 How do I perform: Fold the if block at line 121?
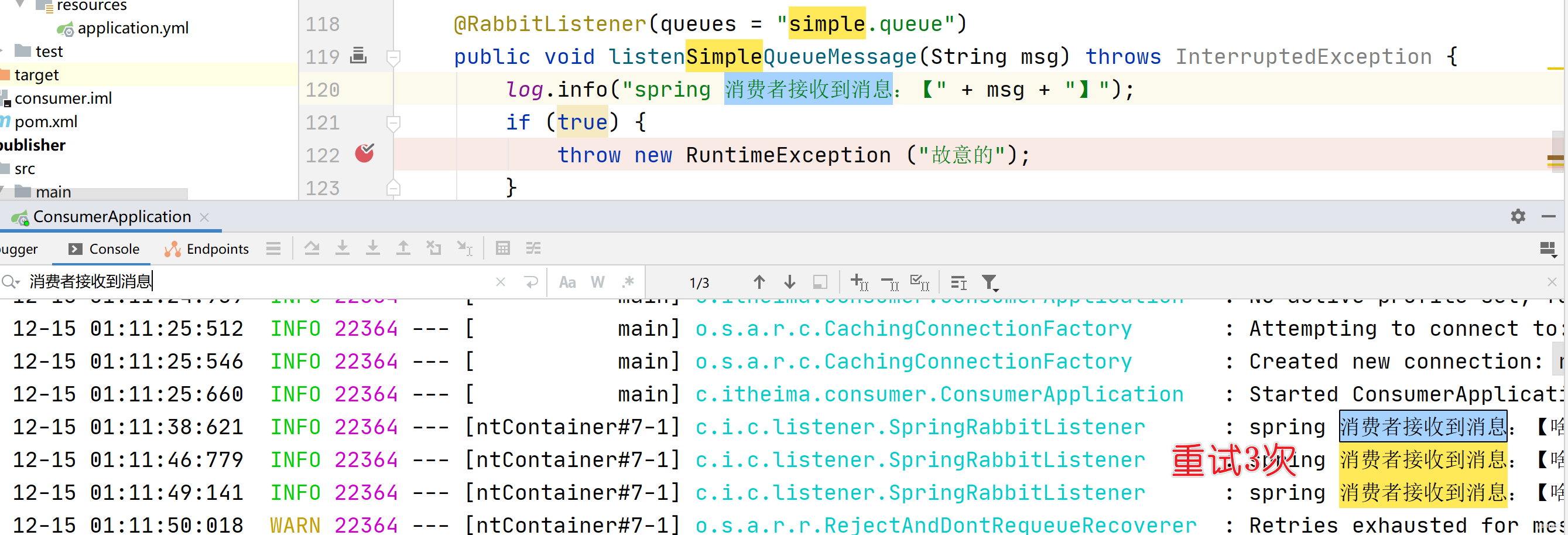(x=393, y=122)
